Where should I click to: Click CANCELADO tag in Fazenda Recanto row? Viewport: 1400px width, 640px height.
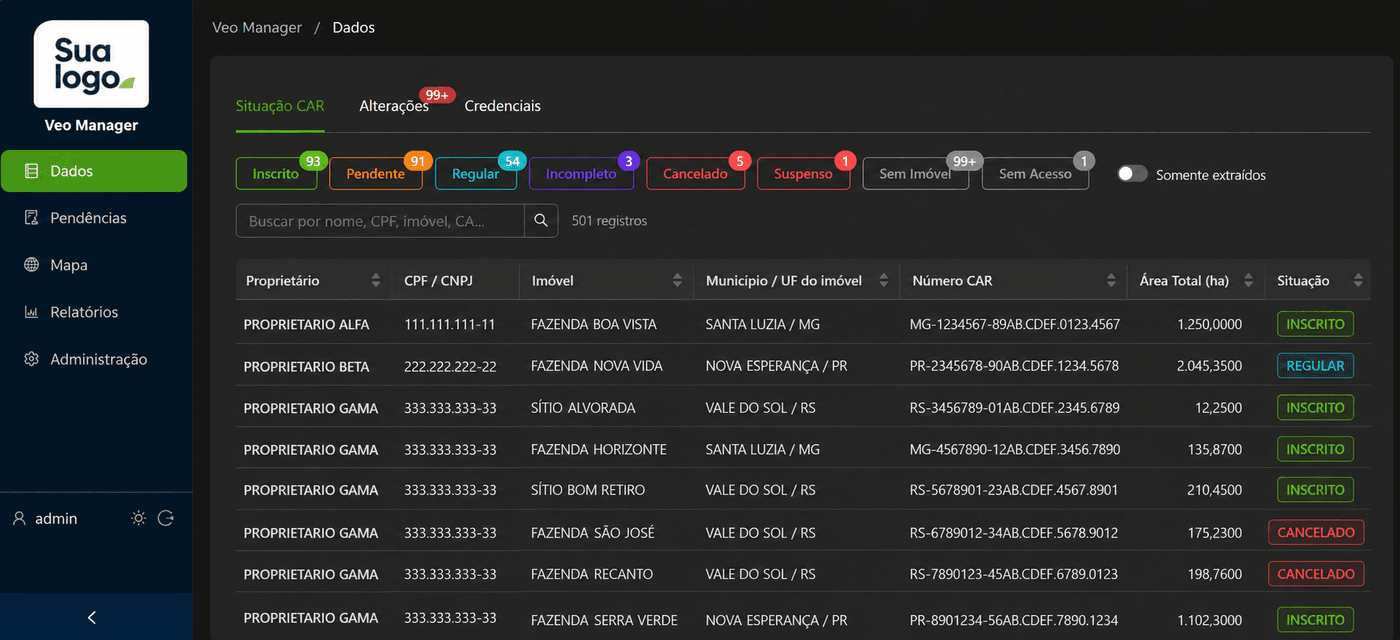[1316, 574]
